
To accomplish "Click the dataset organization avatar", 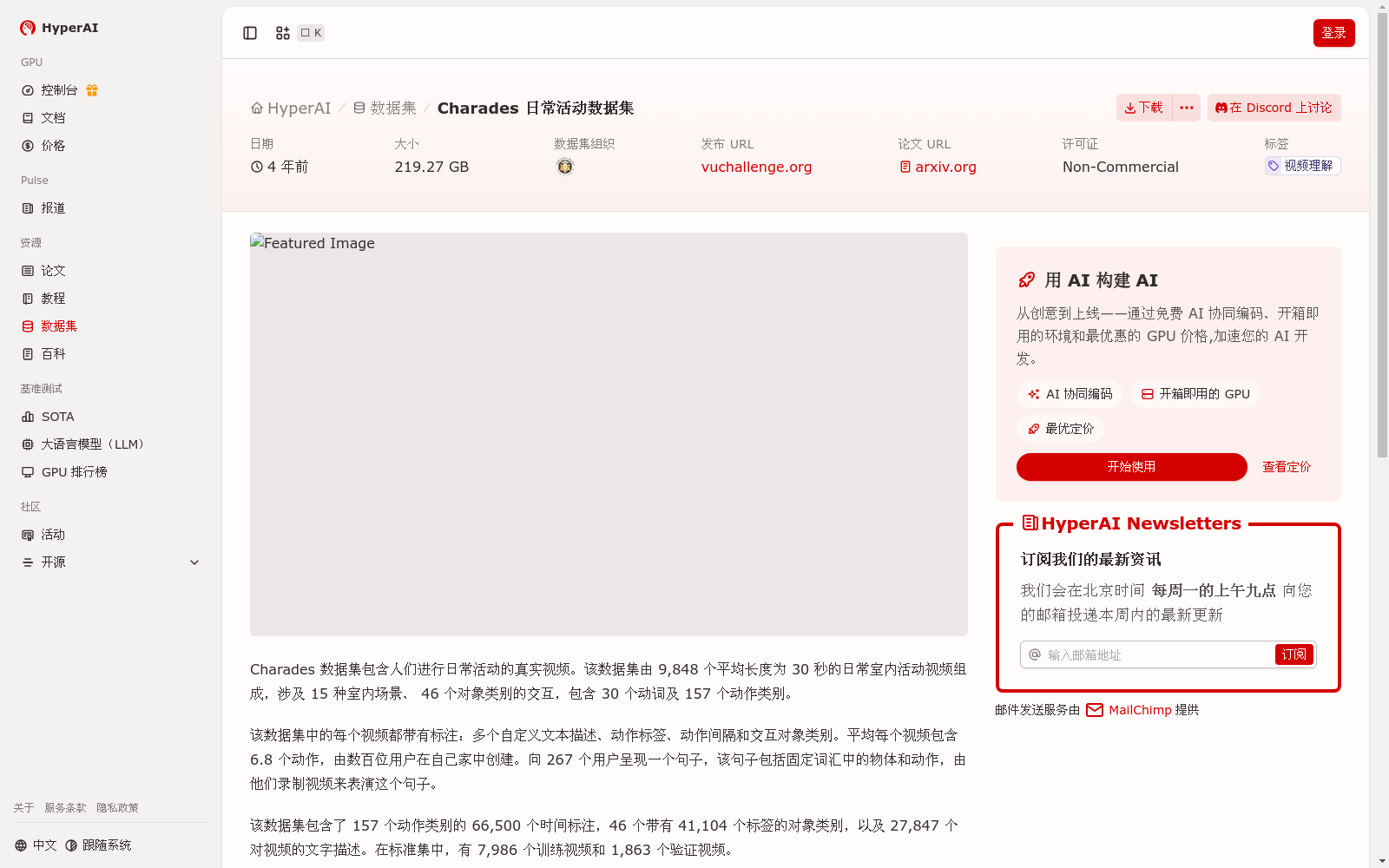I will coord(565,167).
